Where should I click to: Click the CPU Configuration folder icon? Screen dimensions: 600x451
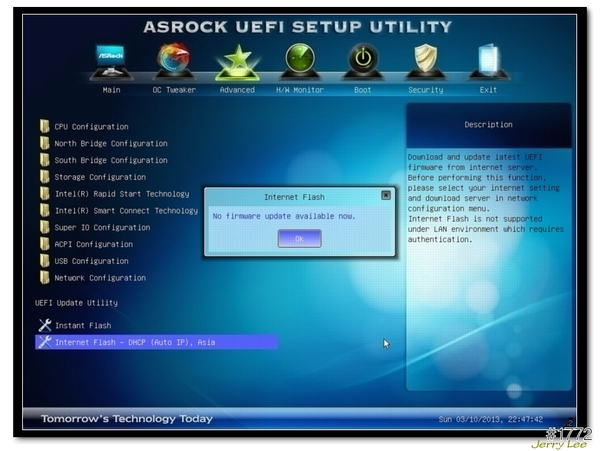click(45, 126)
